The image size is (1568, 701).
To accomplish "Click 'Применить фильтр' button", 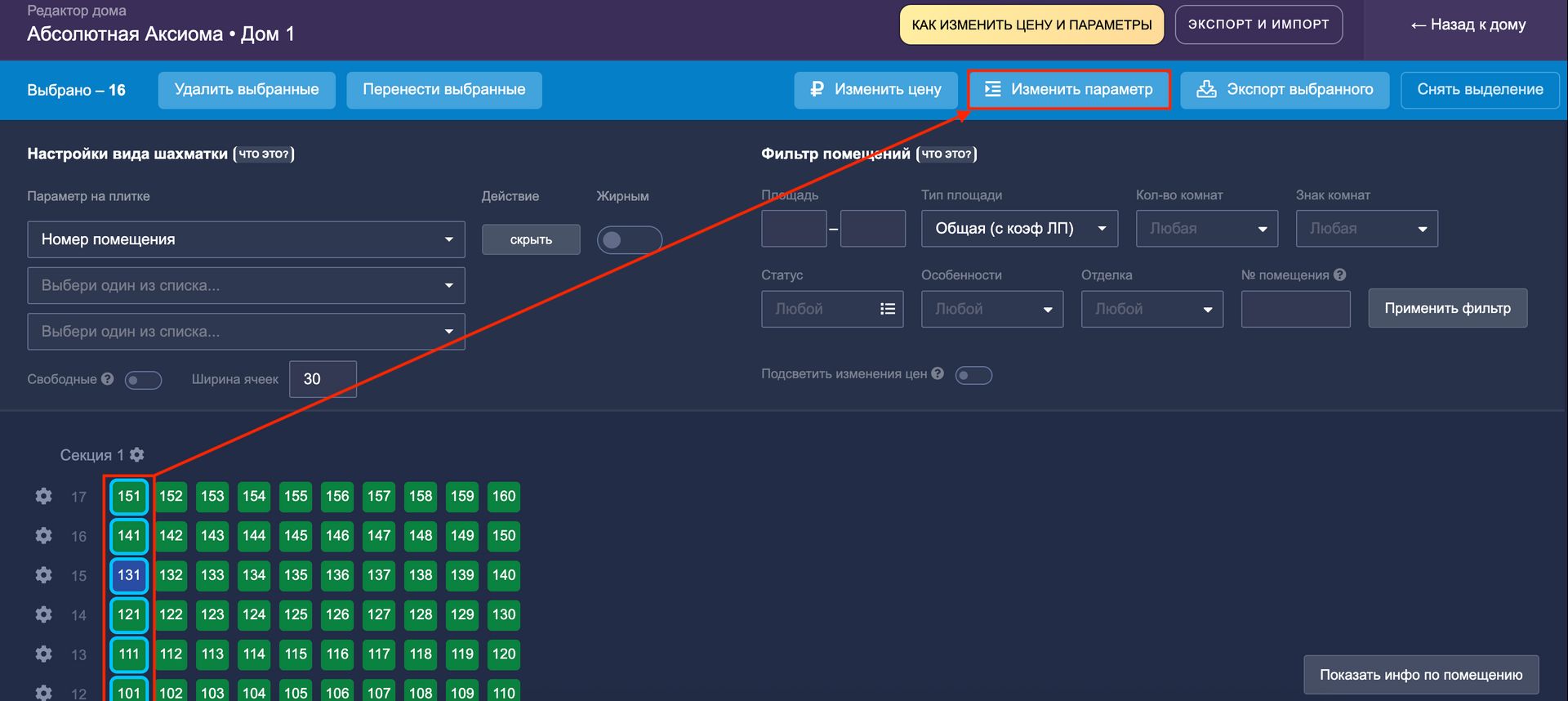I will pyautogui.click(x=1447, y=308).
